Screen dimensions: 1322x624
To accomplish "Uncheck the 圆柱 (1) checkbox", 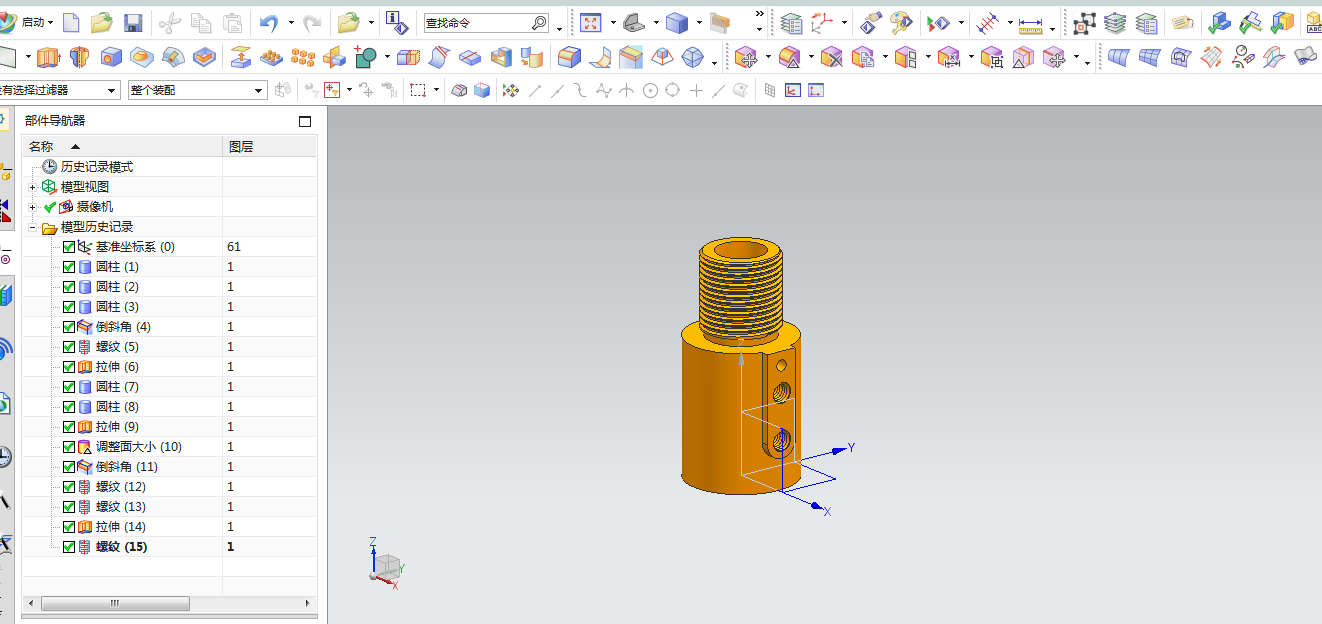I will pyautogui.click(x=69, y=267).
